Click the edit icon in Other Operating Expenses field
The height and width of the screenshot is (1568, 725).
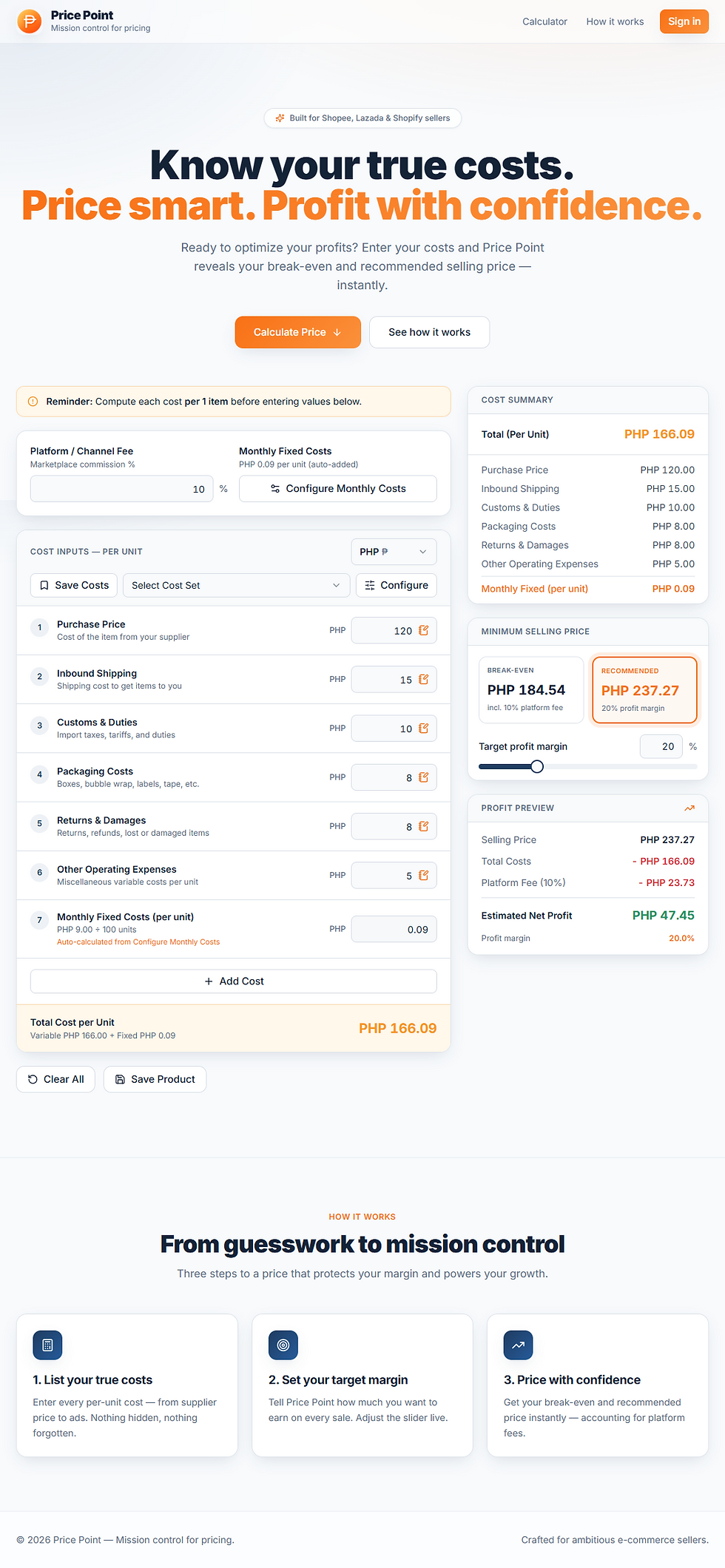[424, 875]
